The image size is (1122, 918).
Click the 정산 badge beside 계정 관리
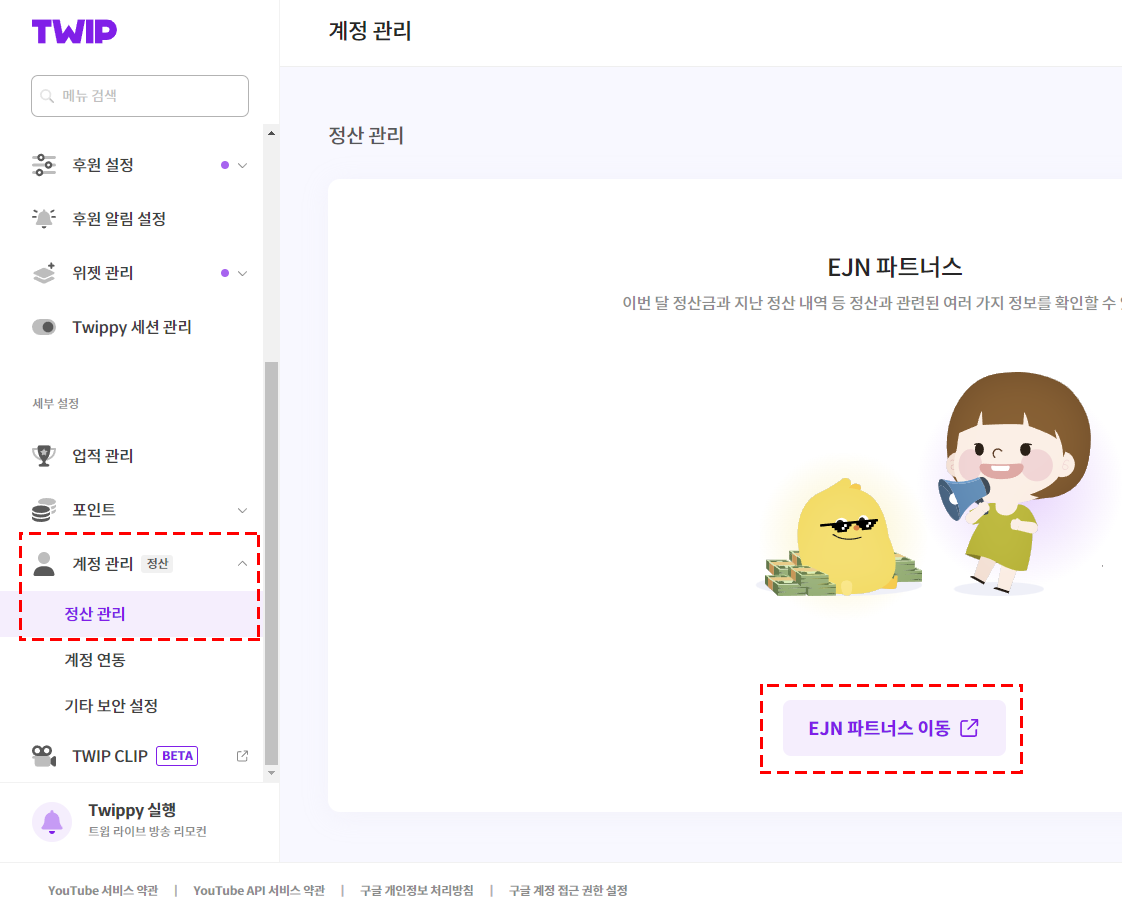157,564
